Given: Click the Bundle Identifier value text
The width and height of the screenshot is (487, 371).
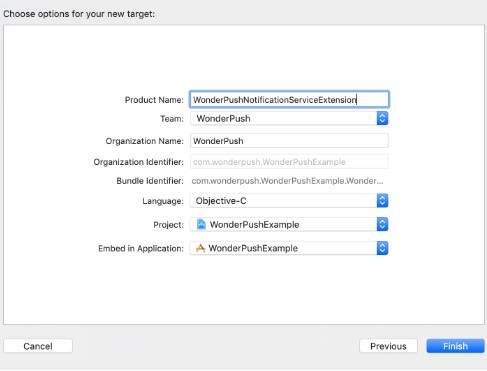Looking at the screenshot, I should (x=287, y=181).
